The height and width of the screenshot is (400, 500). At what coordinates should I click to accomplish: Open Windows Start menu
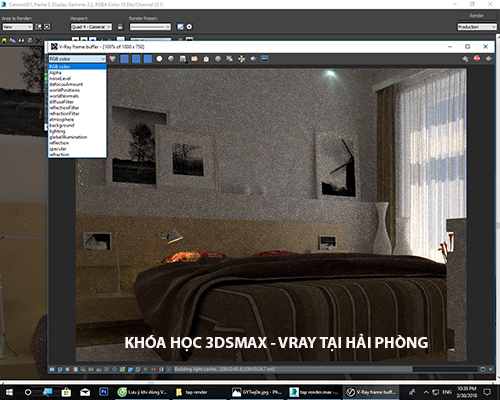click(x=9, y=392)
